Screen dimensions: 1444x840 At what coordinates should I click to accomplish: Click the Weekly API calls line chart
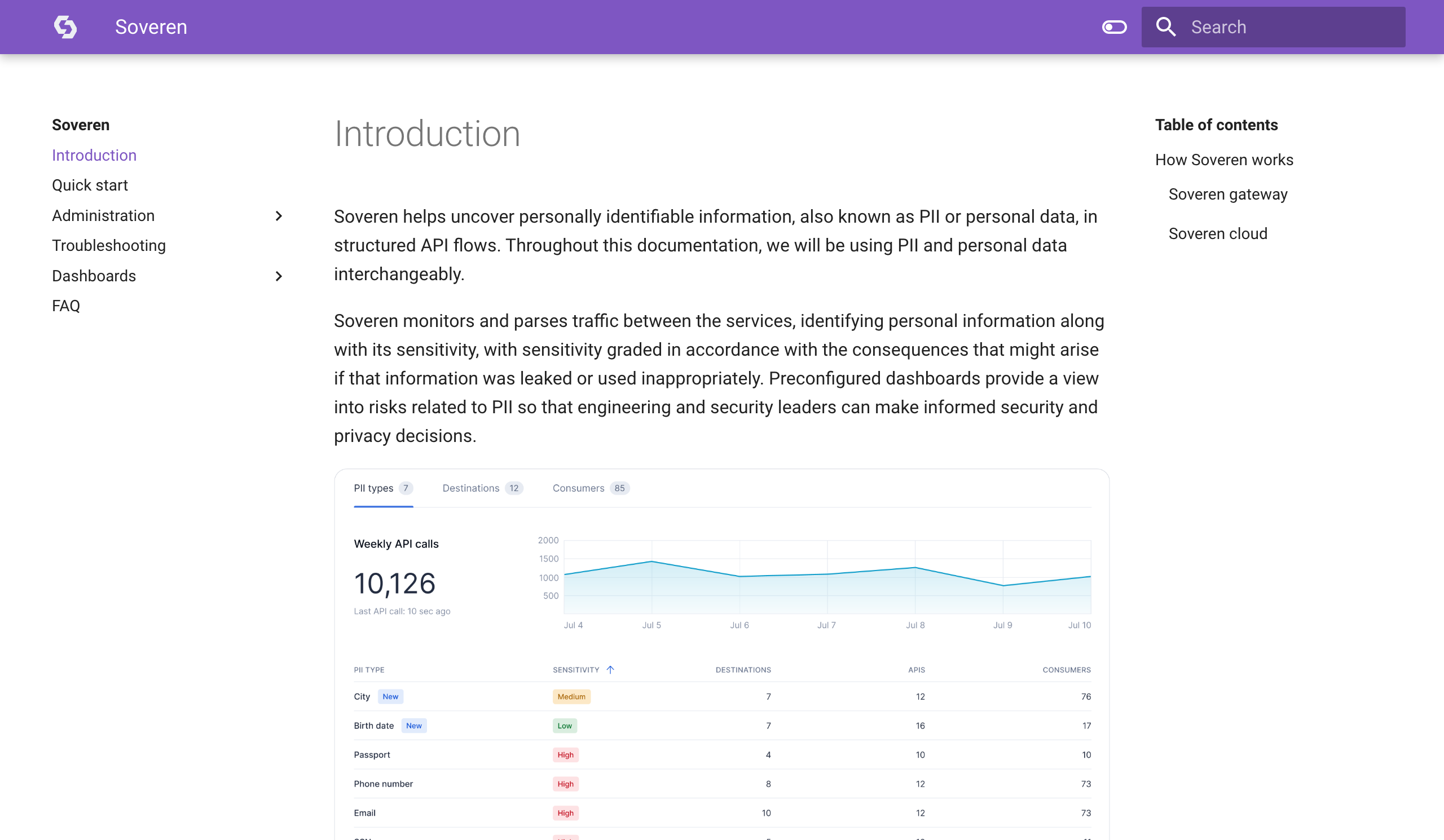coord(827,577)
